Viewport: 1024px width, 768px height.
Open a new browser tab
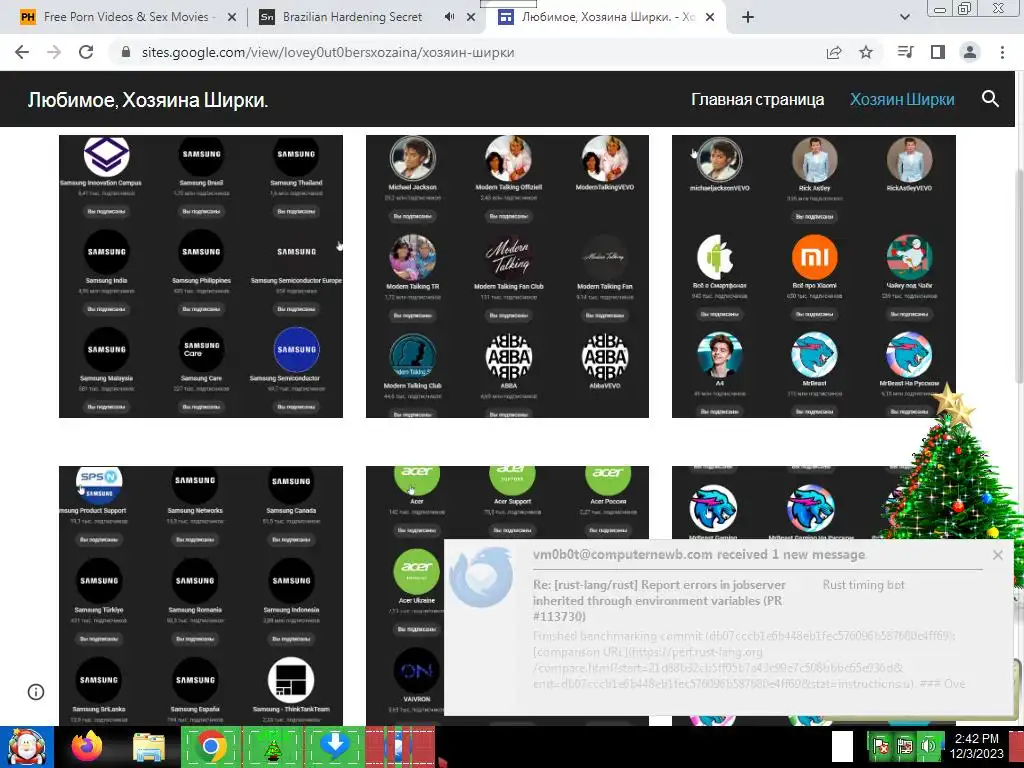(x=748, y=18)
